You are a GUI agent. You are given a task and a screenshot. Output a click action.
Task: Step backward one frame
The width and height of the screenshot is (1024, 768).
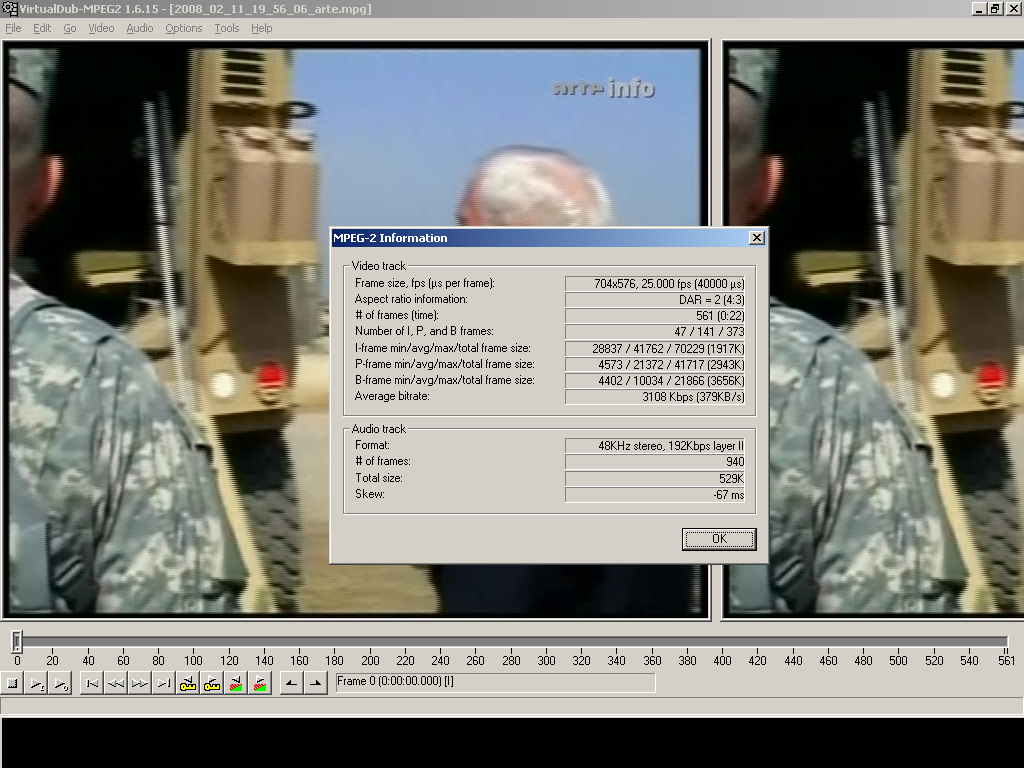(115, 683)
